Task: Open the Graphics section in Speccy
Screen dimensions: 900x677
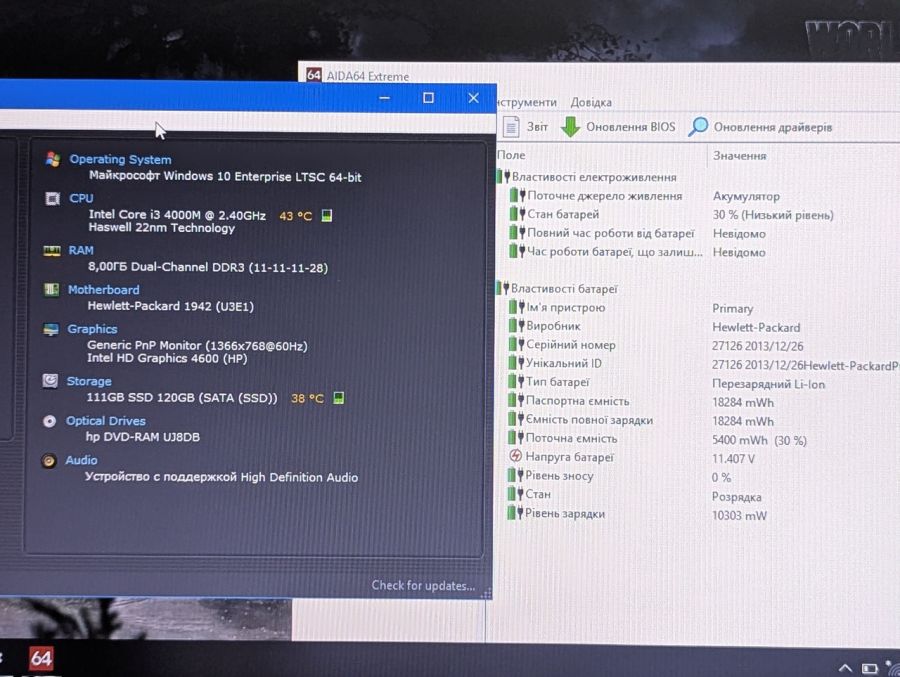Action: pos(92,329)
